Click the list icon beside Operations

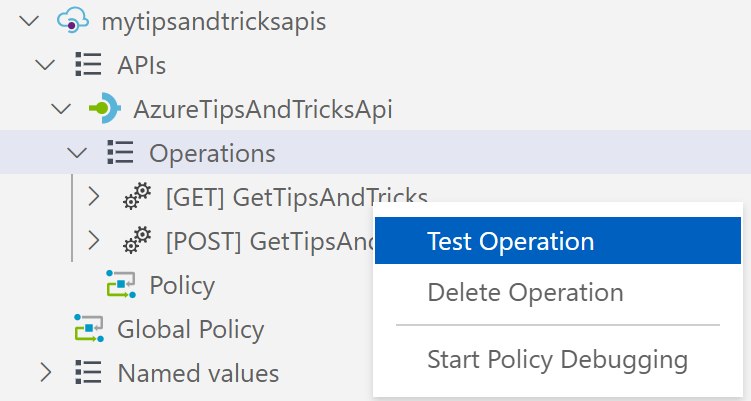120,152
